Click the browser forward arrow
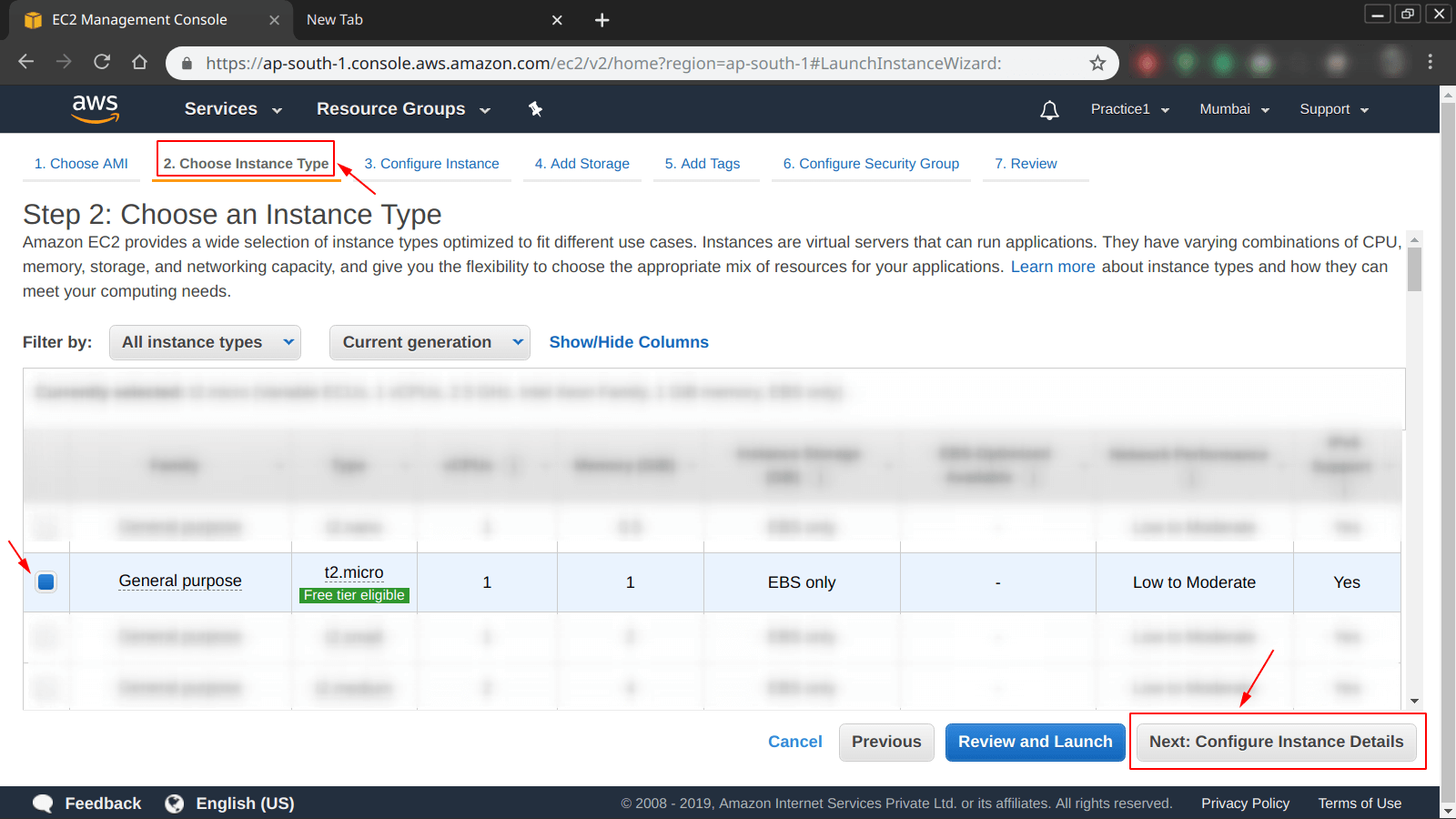Screen dimensions: 1456x819 [64, 62]
